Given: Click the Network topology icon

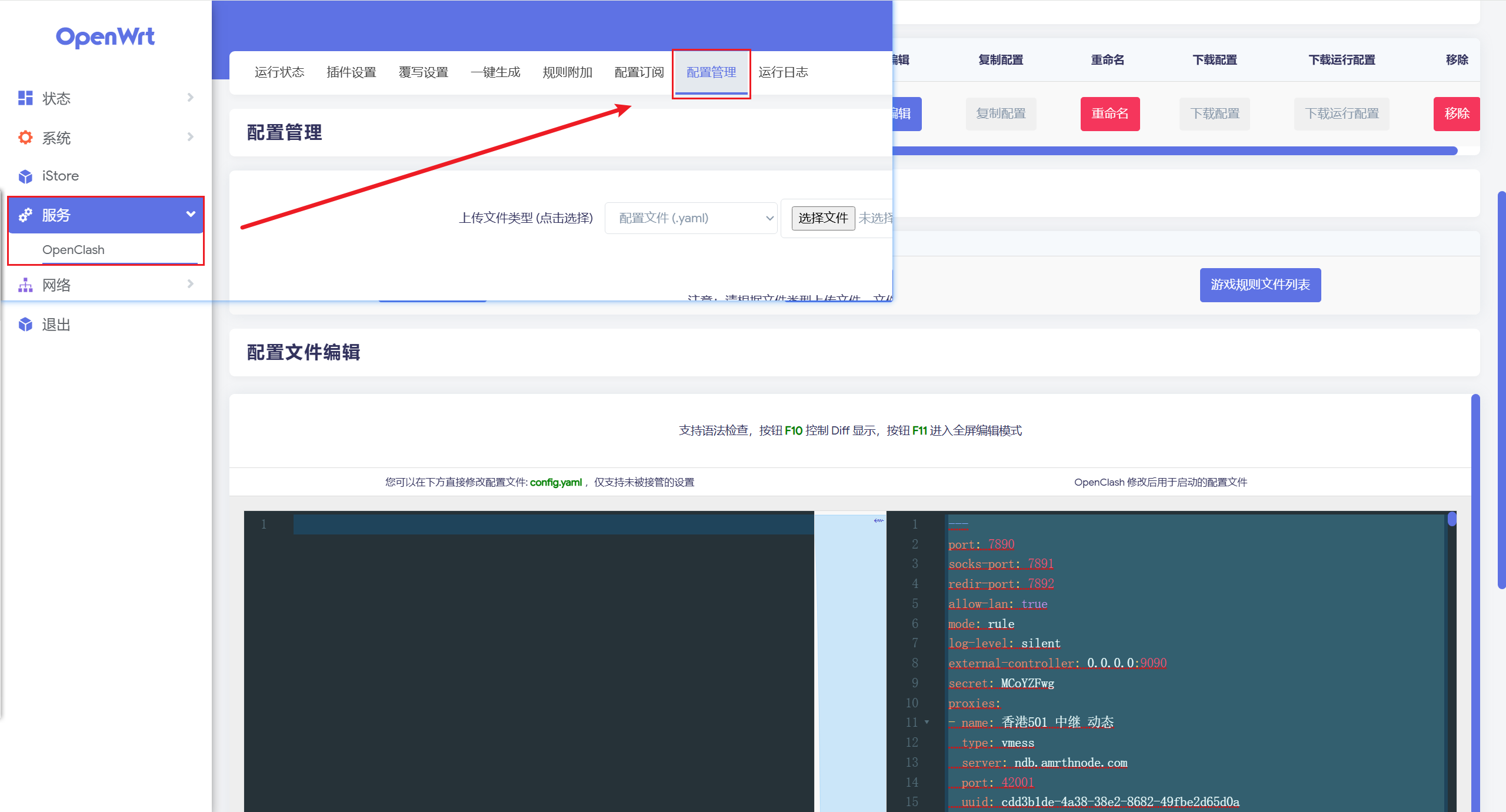Looking at the screenshot, I should [25, 285].
